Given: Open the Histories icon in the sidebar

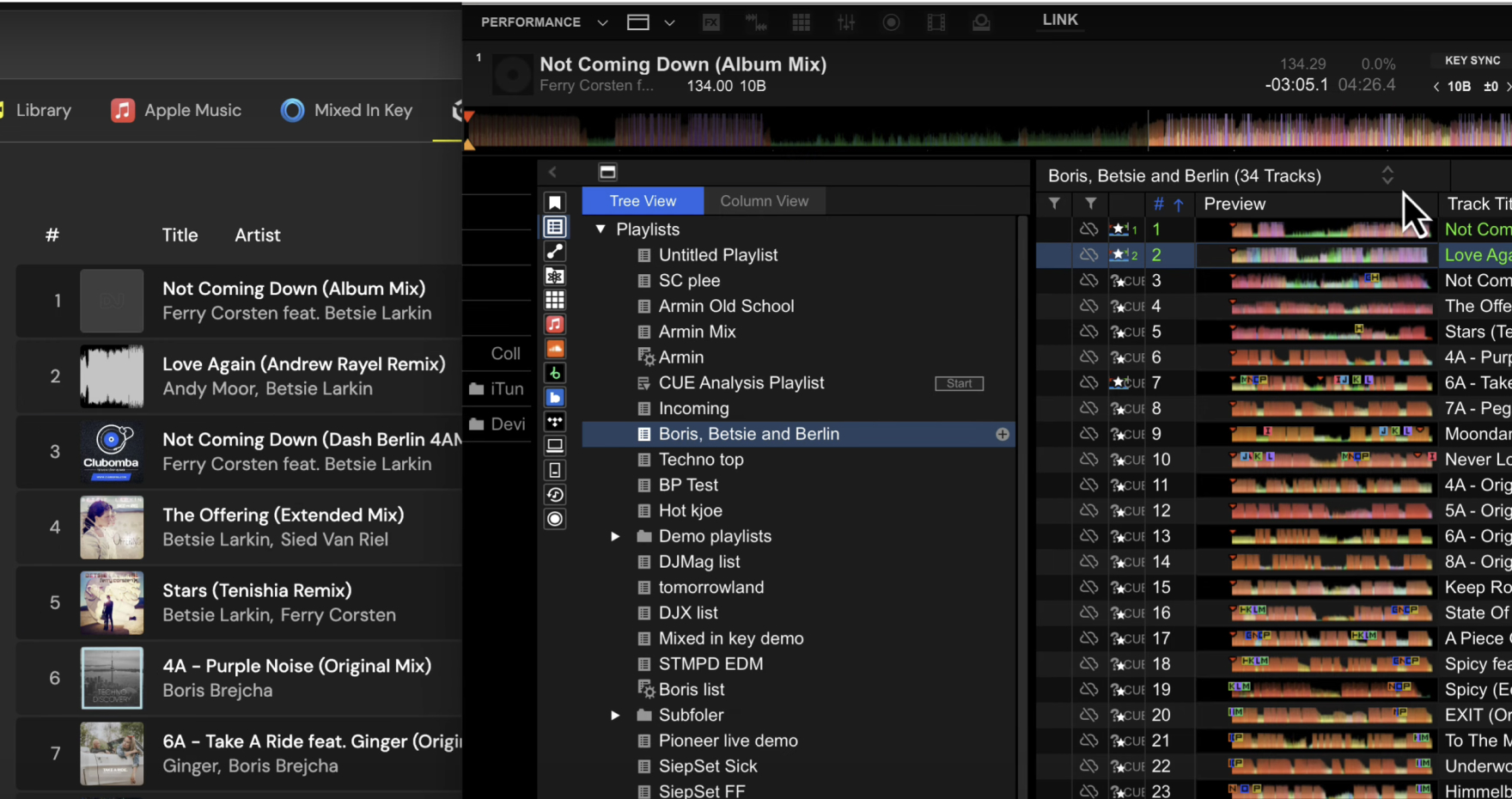Looking at the screenshot, I should pos(555,494).
